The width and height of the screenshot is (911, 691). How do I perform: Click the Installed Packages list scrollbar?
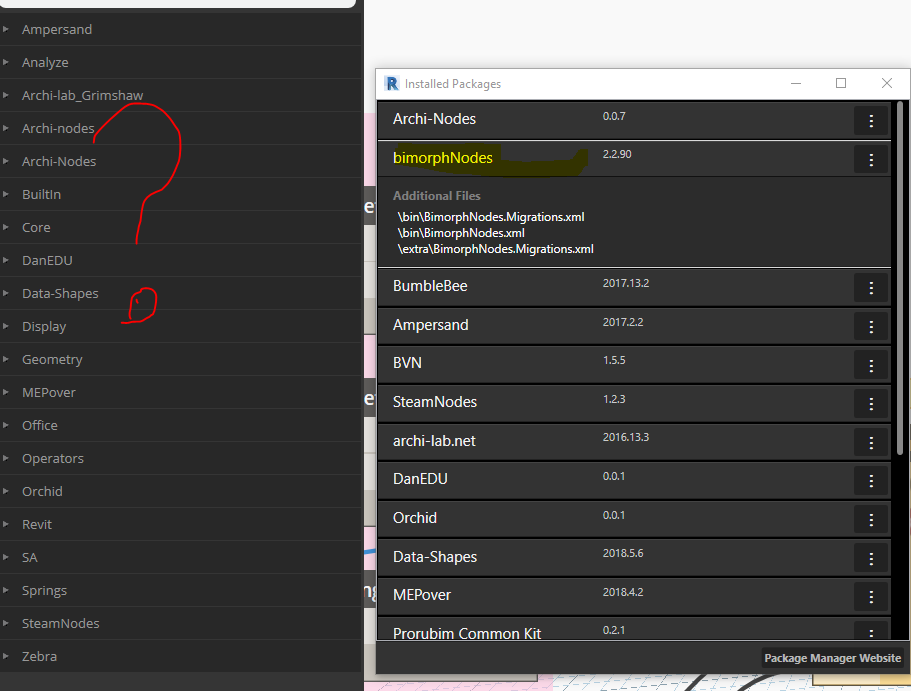click(900, 278)
